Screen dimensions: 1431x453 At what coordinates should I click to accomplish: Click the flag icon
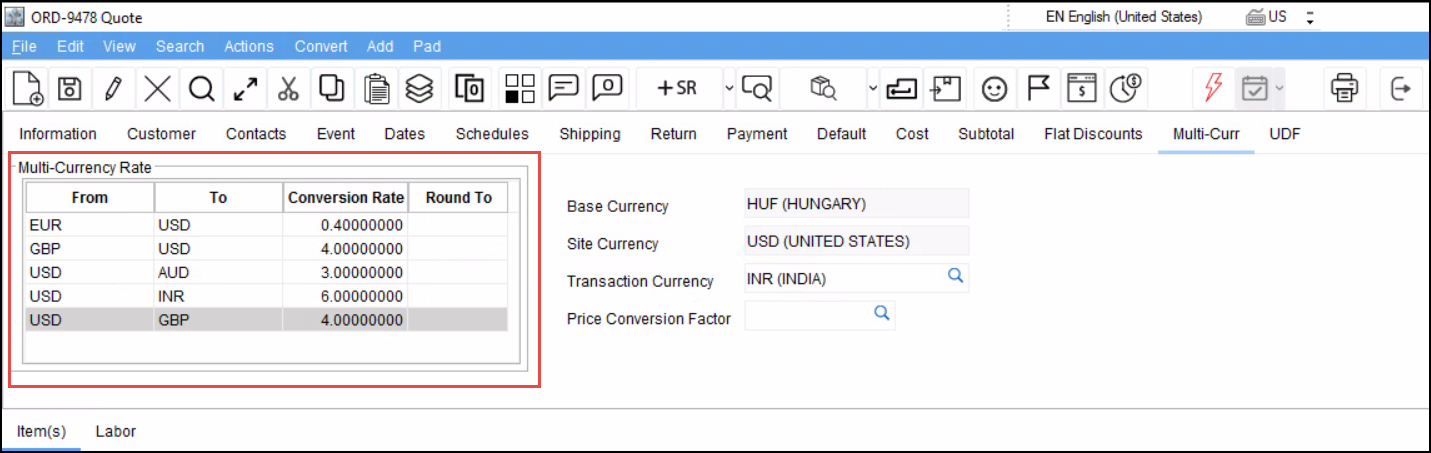1039,88
